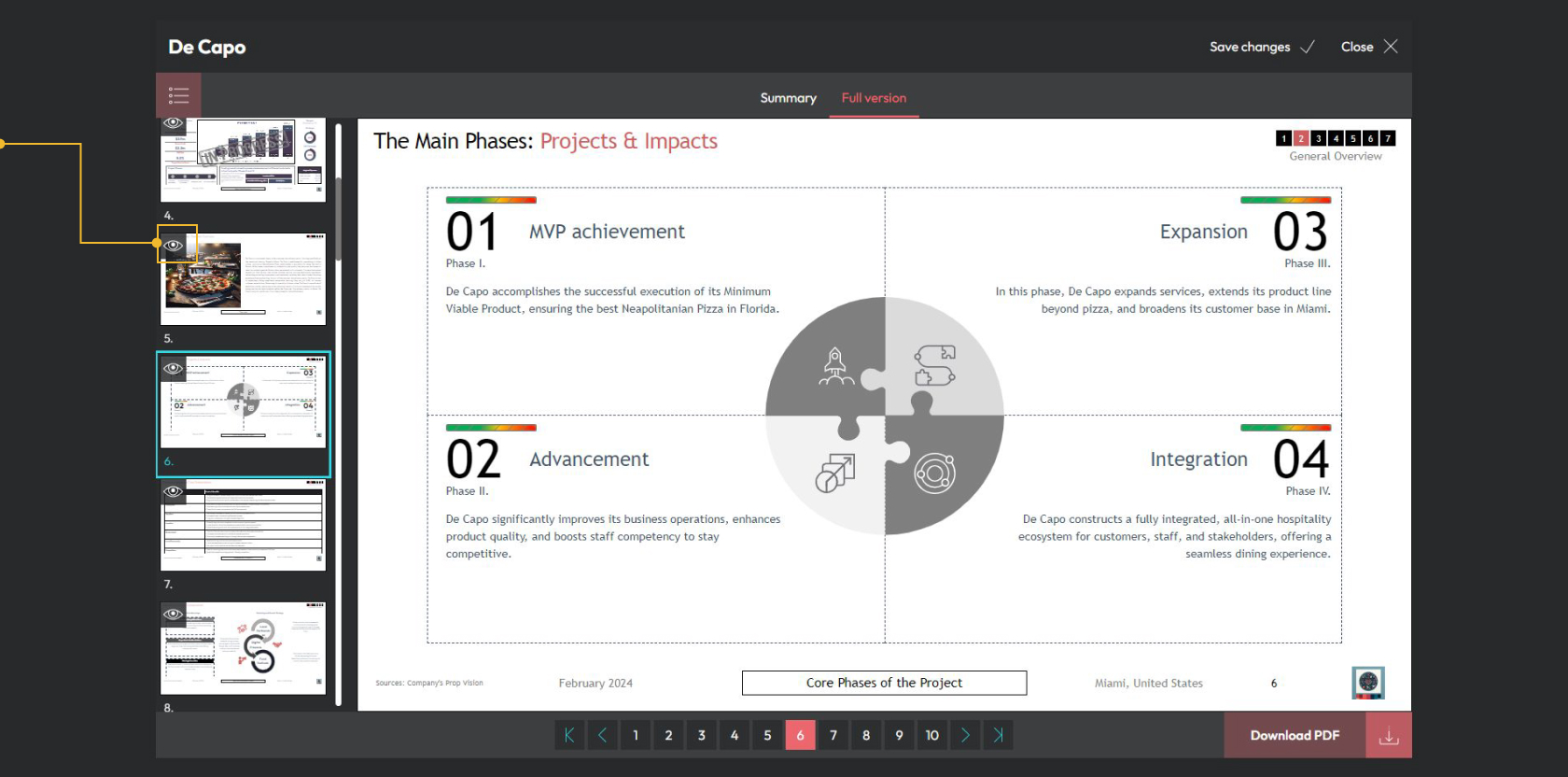This screenshot has width=1568, height=777.
Task: Toggle visibility eye on slide 6 thumbnail
Action: 174,368
